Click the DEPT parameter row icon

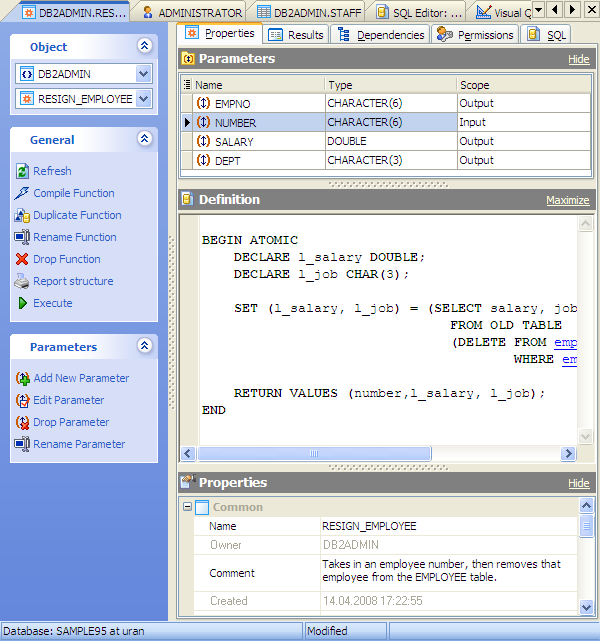pyautogui.click(x=204, y=160)
